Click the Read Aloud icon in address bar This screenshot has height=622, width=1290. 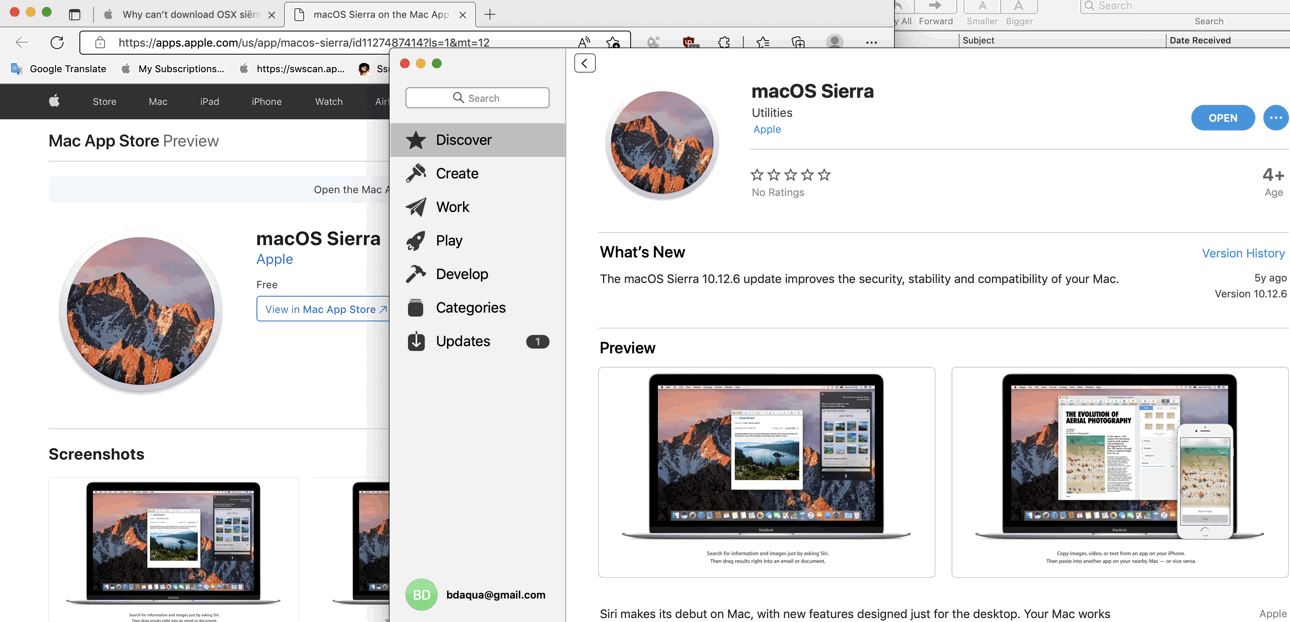pyautogui.click(x=584, y=43)
